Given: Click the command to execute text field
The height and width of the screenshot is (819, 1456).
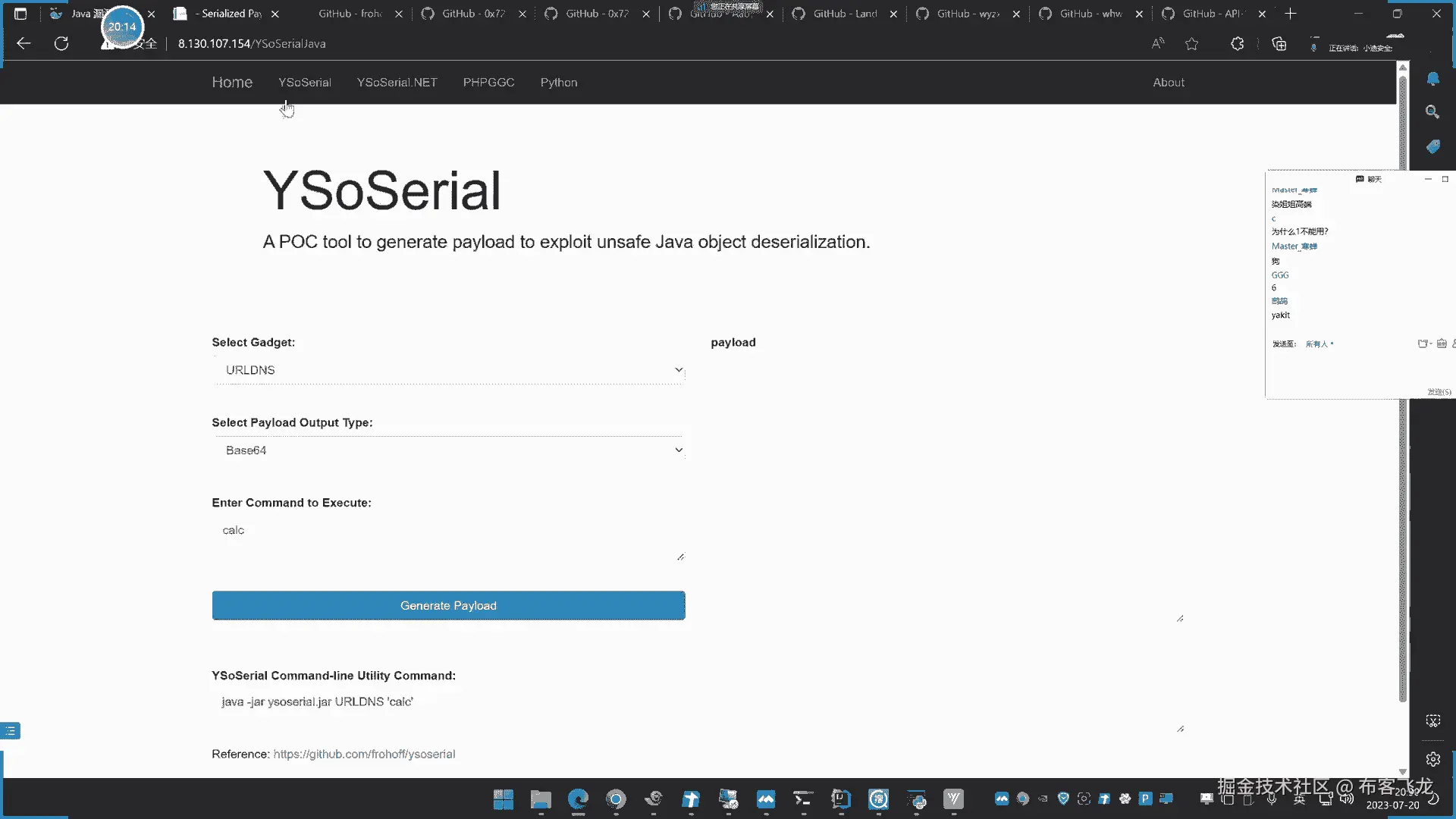Looking at the screenshot, I should click(x=449, y=541).
